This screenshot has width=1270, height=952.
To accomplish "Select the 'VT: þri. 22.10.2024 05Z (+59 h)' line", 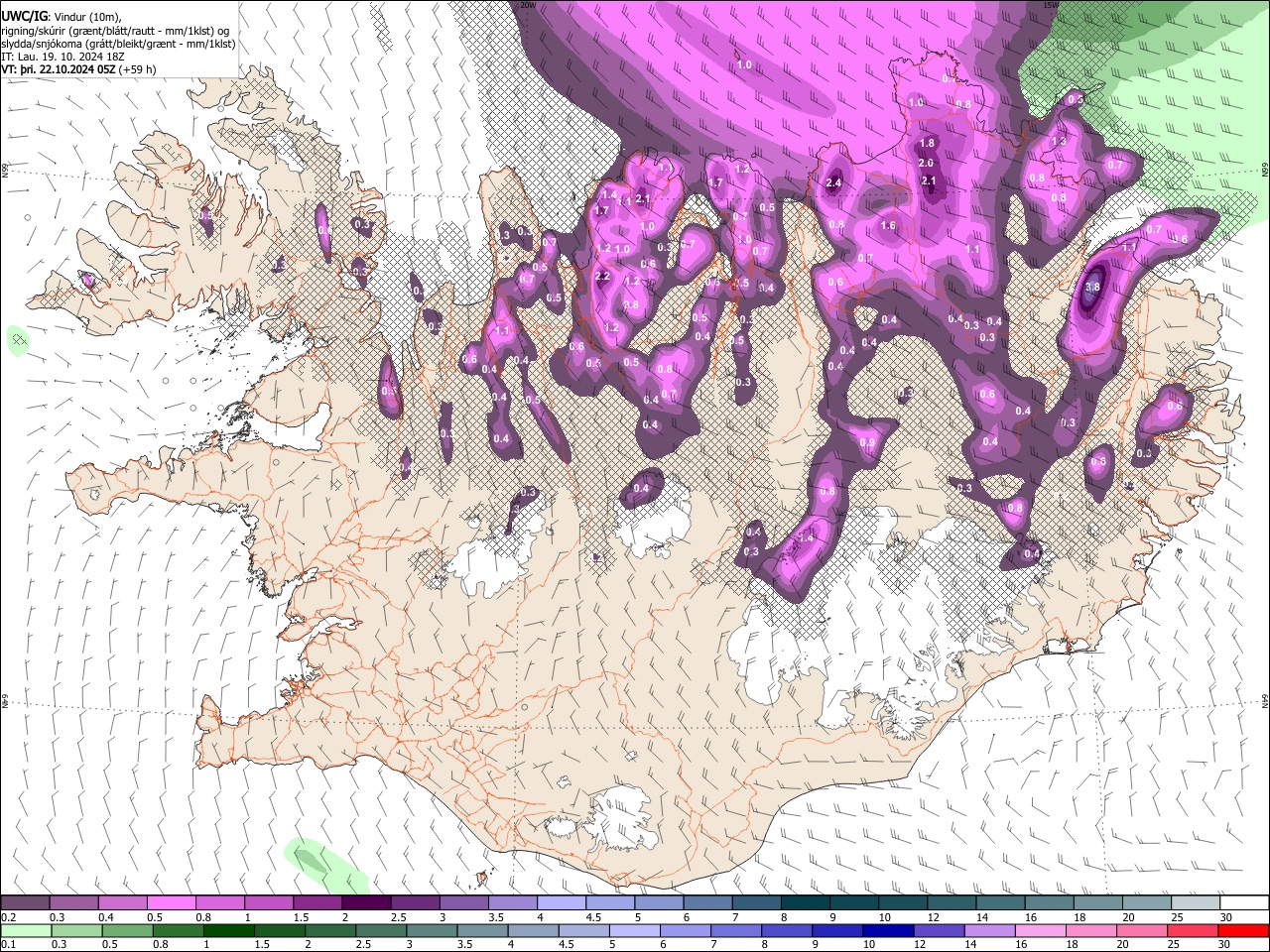I will pyautogui.click(x=79, y=69).
